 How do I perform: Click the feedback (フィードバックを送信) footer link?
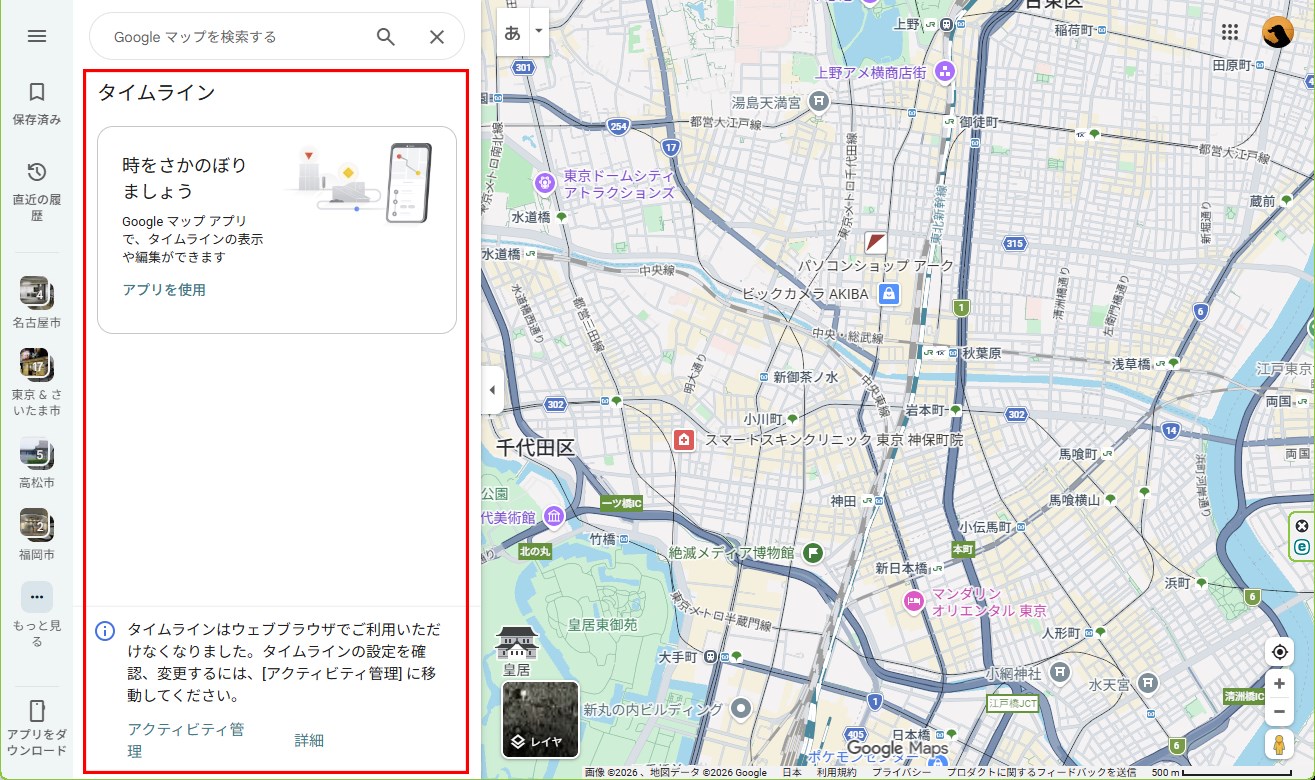click(x=1041, y=773)
